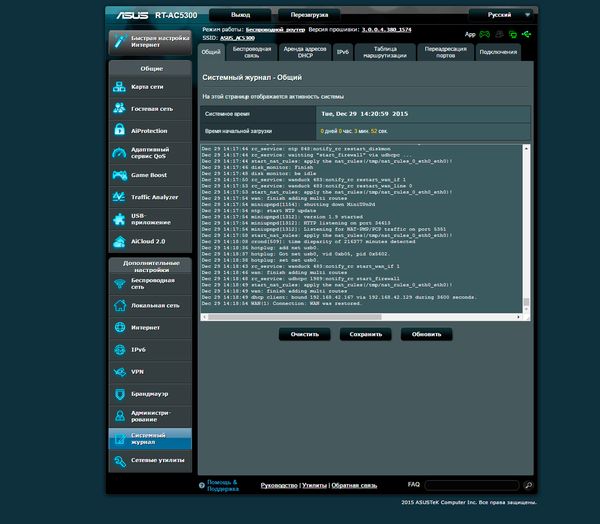Click the system time value text

tap(365, 114)
